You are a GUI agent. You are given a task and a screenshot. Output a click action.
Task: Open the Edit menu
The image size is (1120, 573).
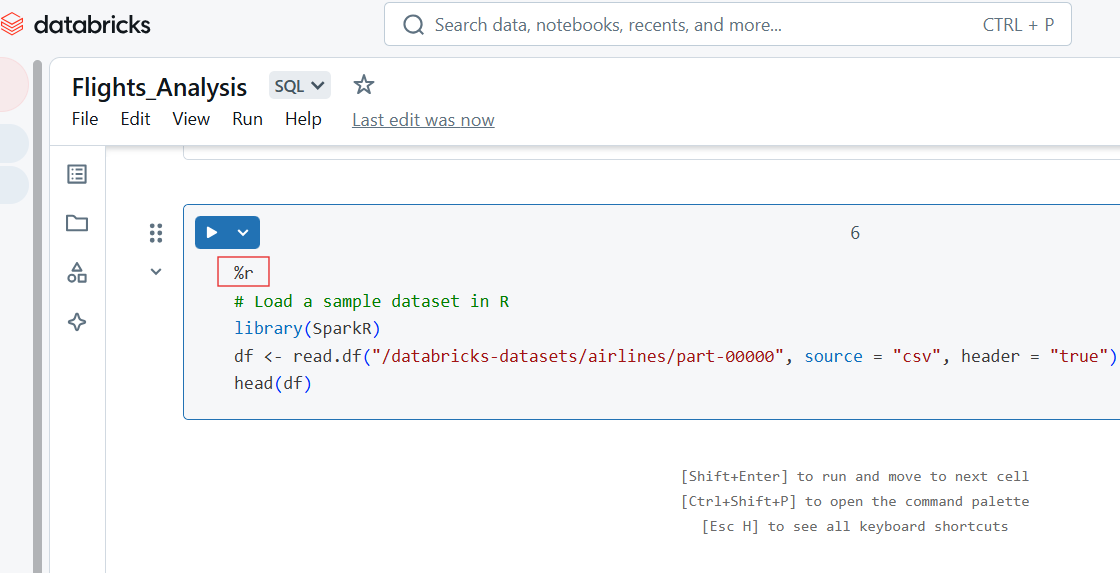(135, 119)
